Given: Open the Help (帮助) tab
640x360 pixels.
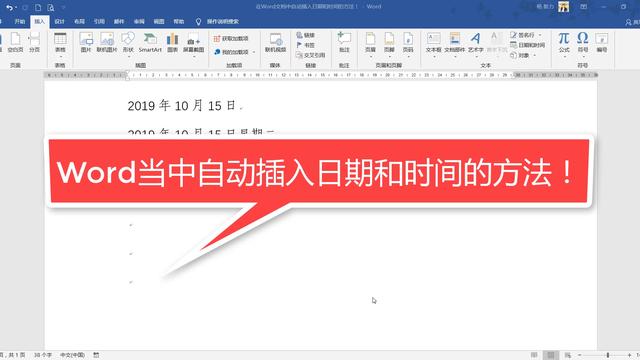Looking at the screenshot, I should (x=179, y=22).
